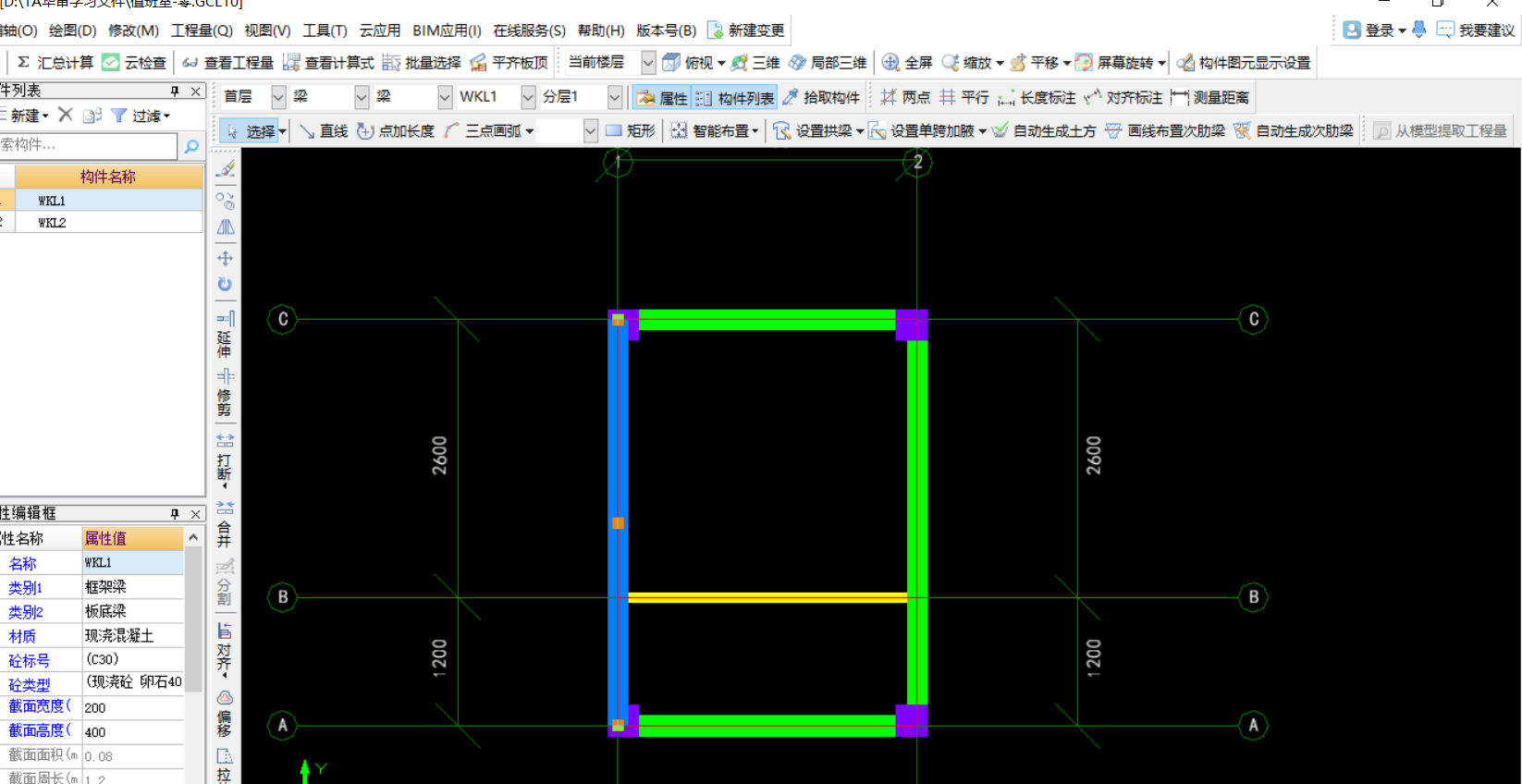The image size is (1522, 784).
Task: Expand the 俯视 view dropdown
Action: coord(721,63)
